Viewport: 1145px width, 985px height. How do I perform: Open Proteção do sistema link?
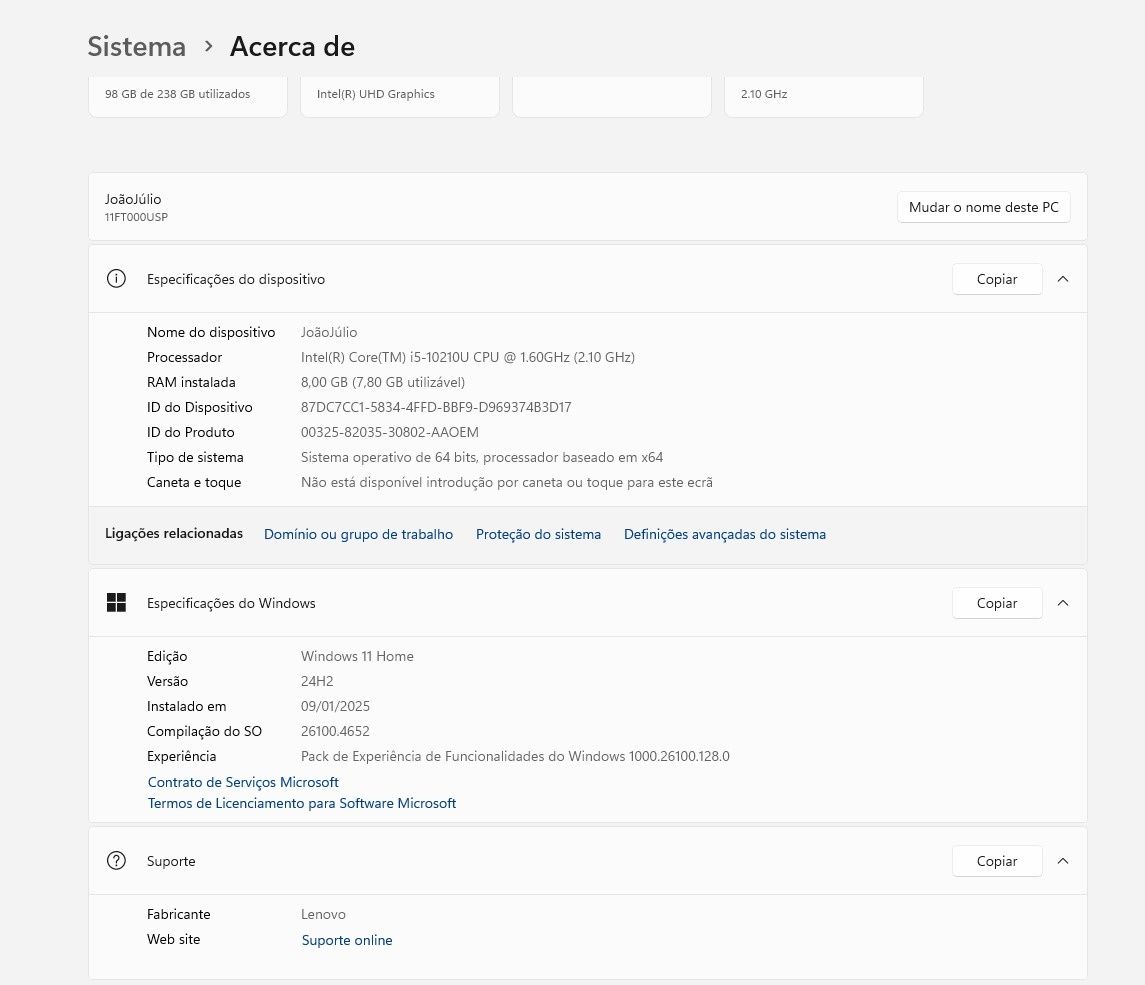[538, 534]
